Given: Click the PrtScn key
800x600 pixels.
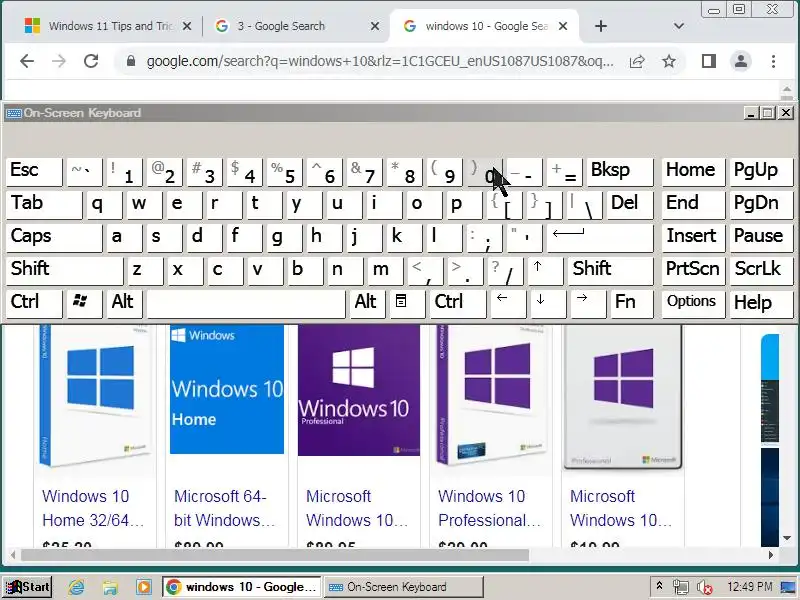Looking at the screenshot, I should [693, 269].
